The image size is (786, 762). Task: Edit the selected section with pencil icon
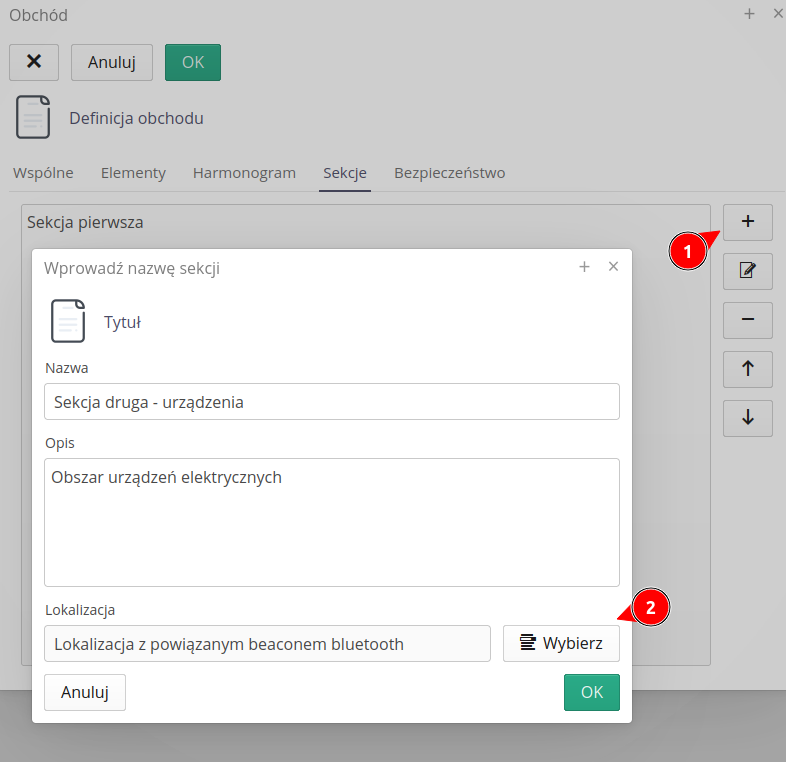click(748, 270)
